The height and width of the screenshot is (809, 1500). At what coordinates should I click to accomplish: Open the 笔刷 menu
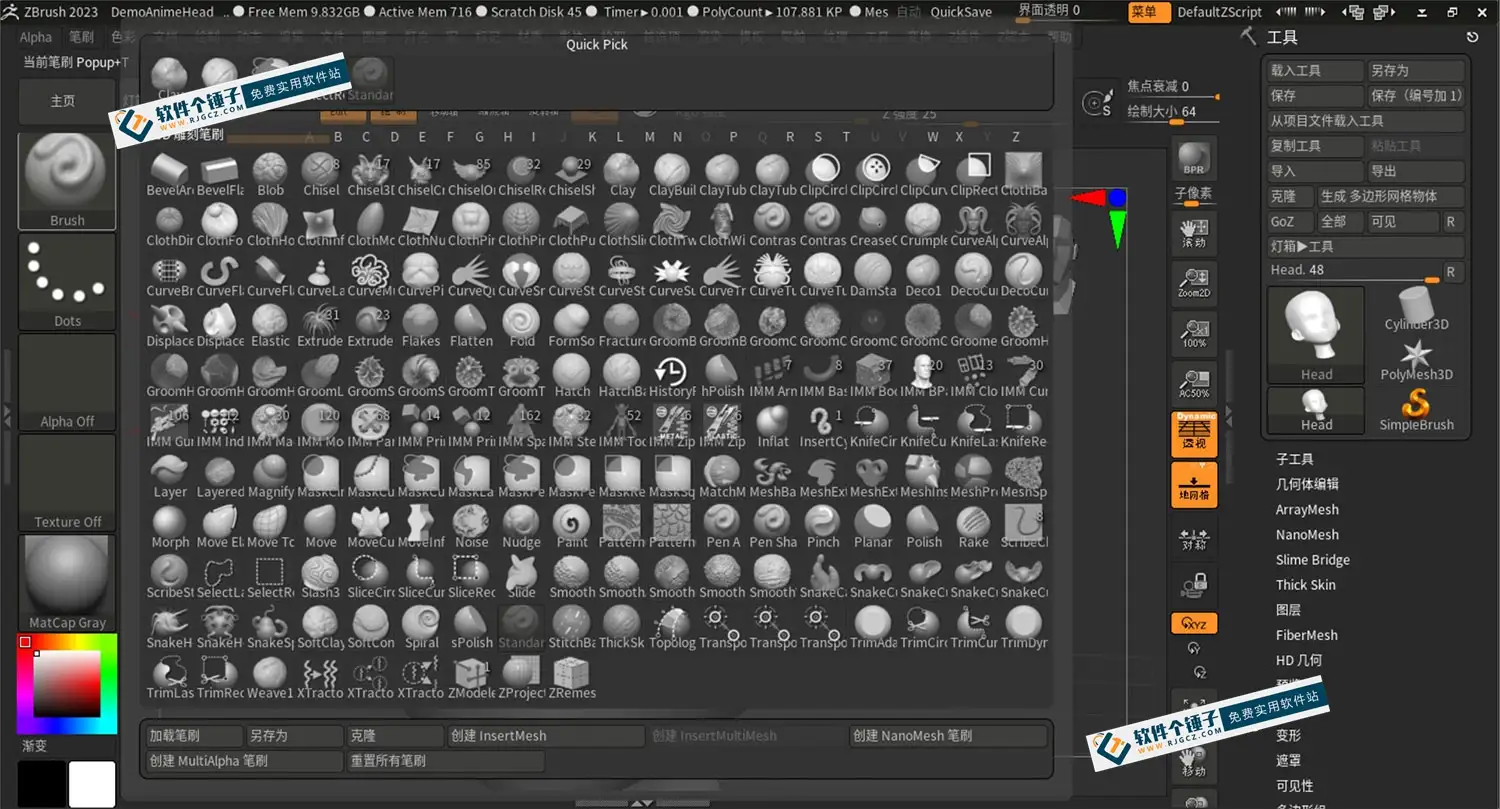81,37
